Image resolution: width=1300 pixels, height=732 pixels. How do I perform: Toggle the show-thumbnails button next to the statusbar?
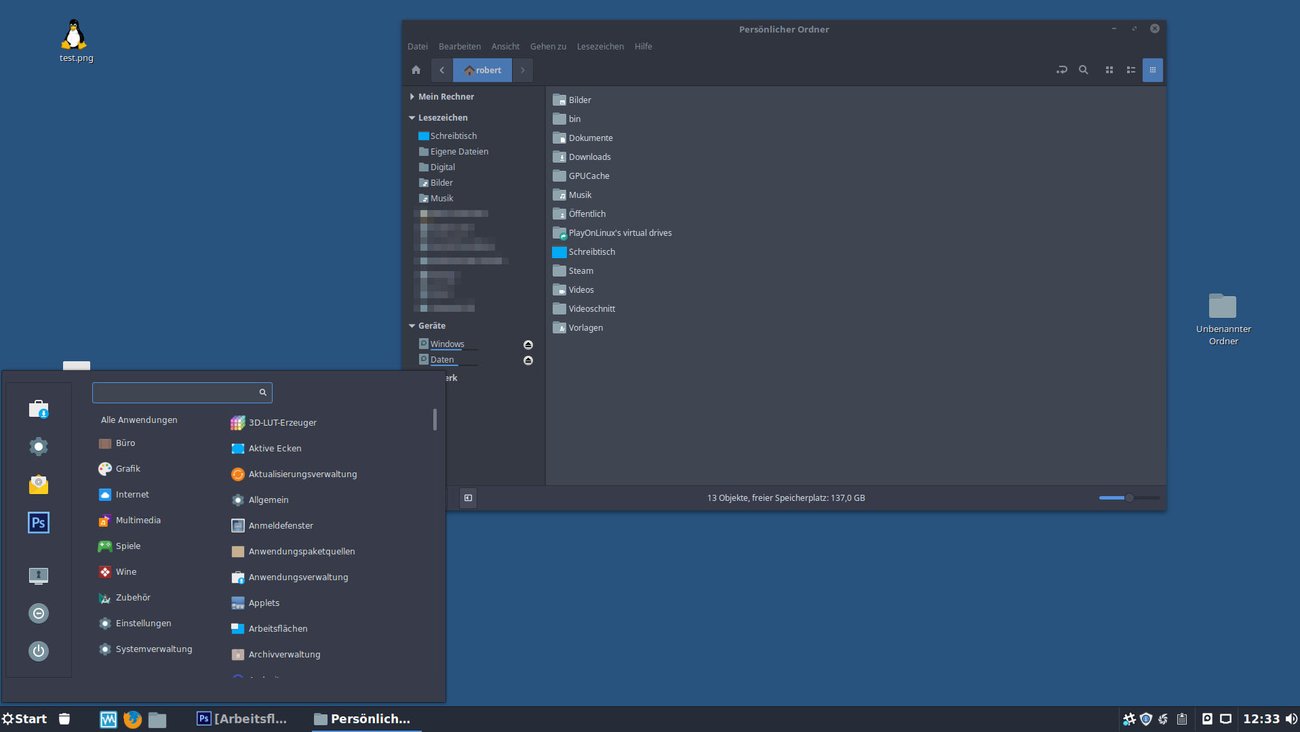click(x=468, y=497)
